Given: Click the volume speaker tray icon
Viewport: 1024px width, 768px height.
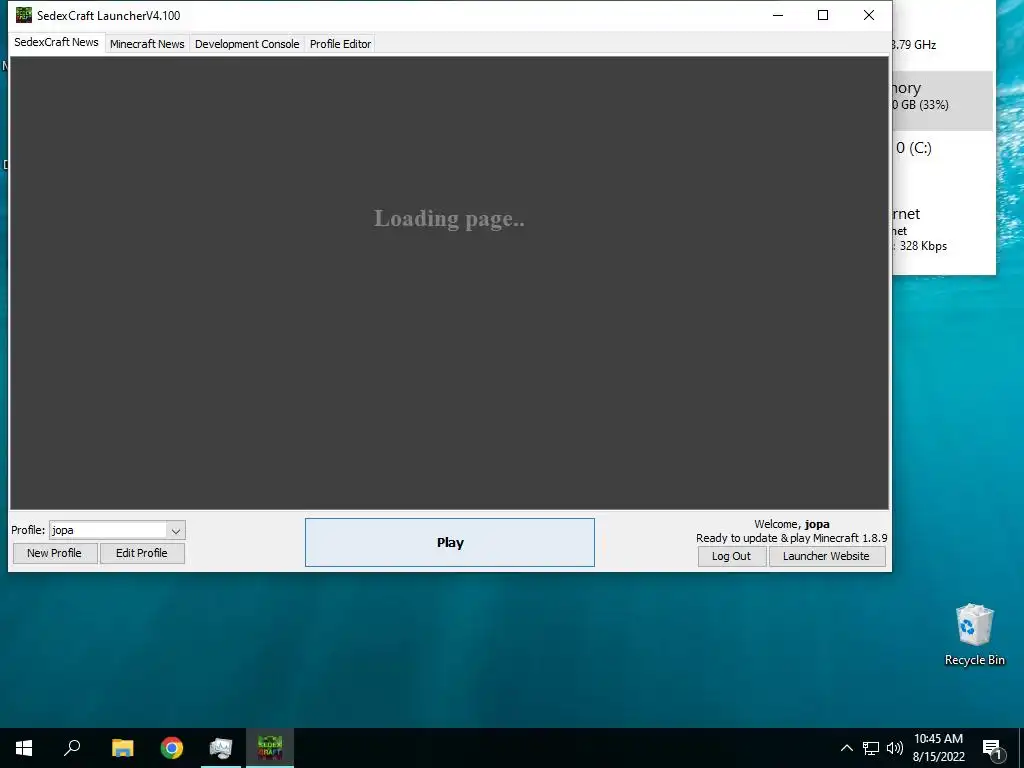Looking at the screenshot, I should coord(895,748).
